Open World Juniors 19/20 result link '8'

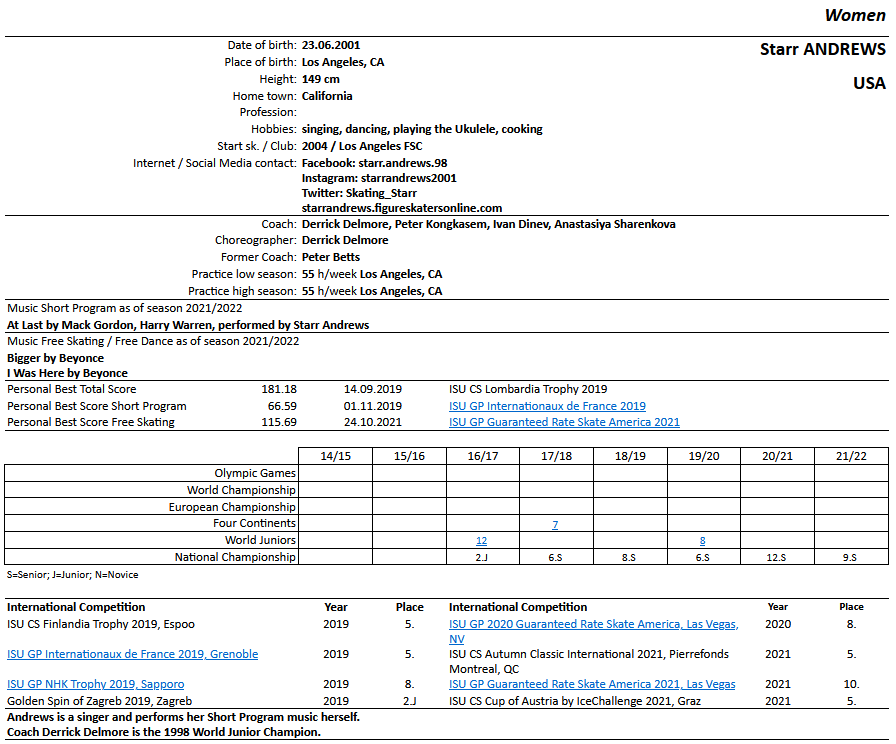click(x=702, y=541)
